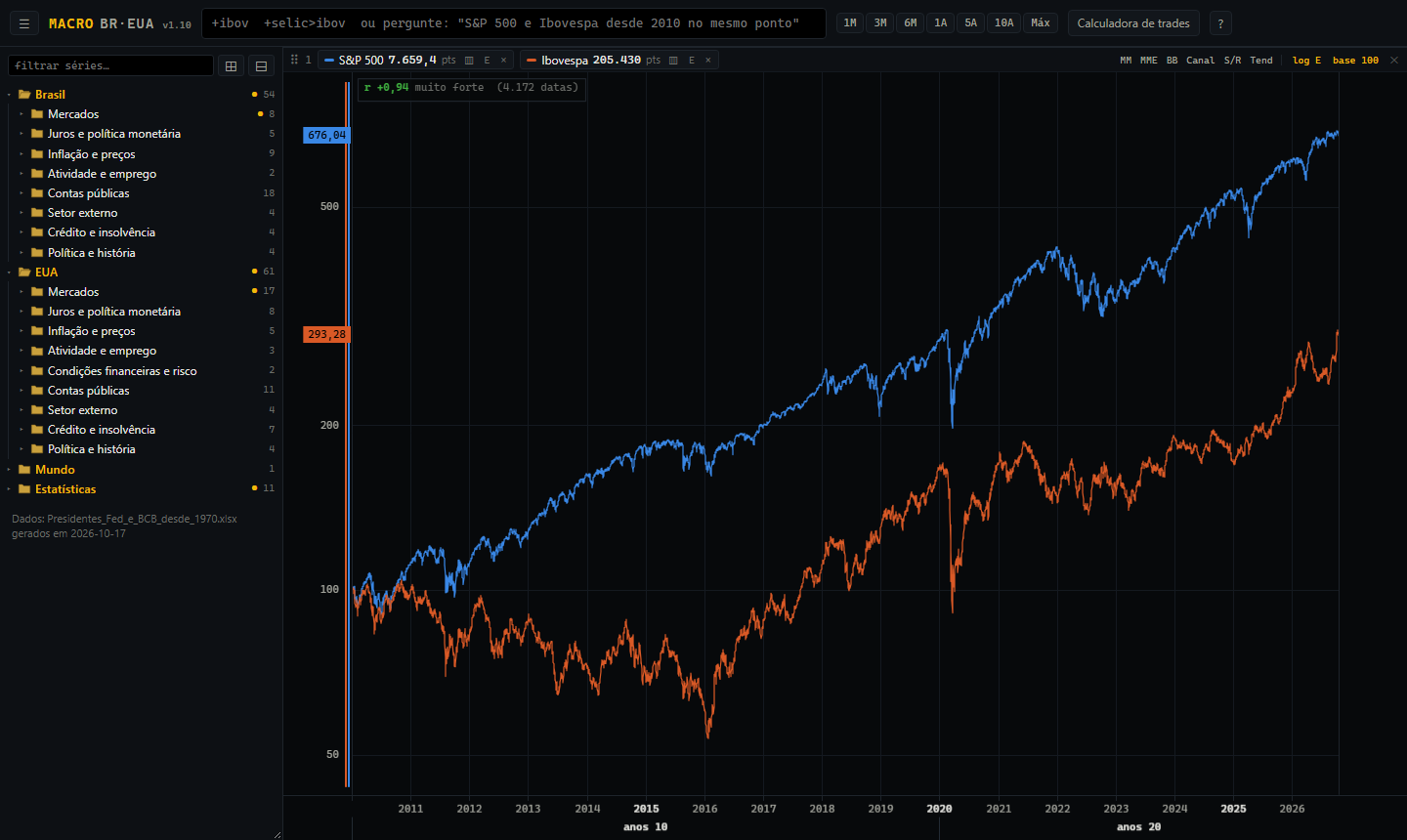Click the correlation r +0,94 label
Viewport: 1407px width, 840px height.
pyautogui.click(x=386, y=88)
